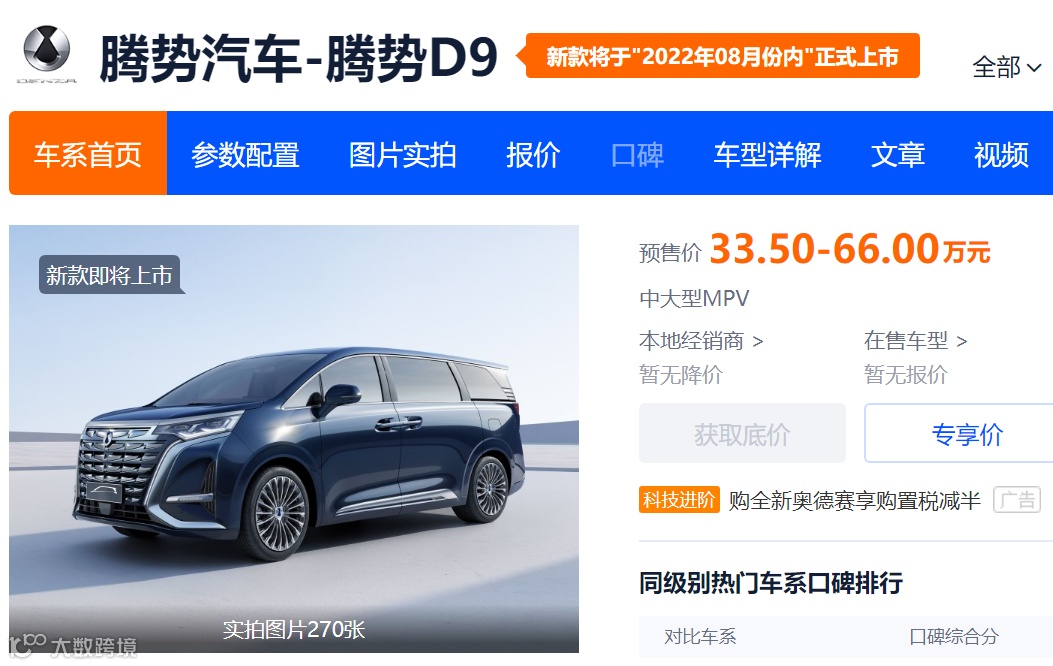Screen dimensions: 1053x666
Task: Expand 本地经销商 arrow link
Action: point(700,341)
